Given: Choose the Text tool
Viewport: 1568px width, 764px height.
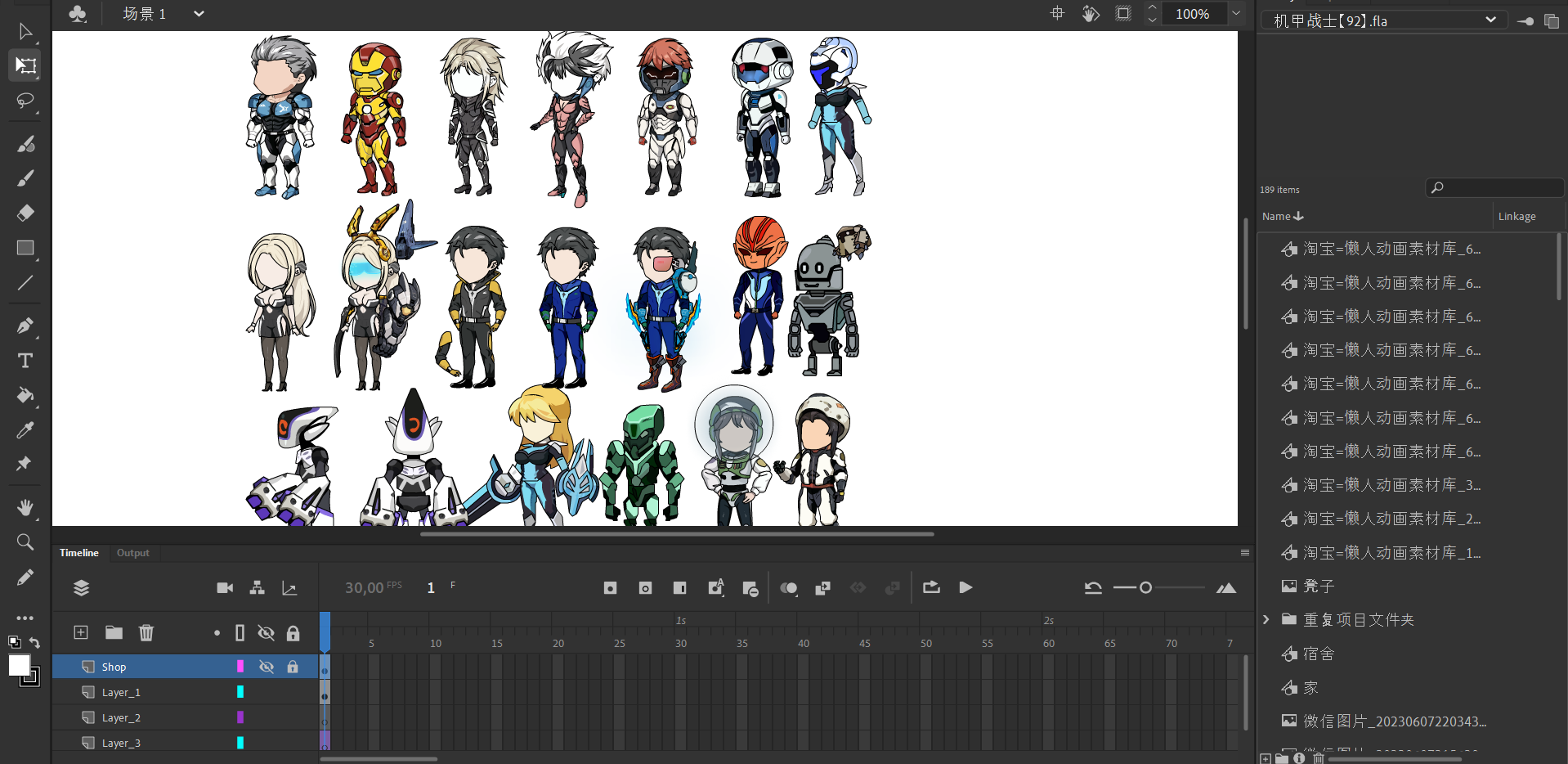Looking at the screenshot, I should click(25, 361).
